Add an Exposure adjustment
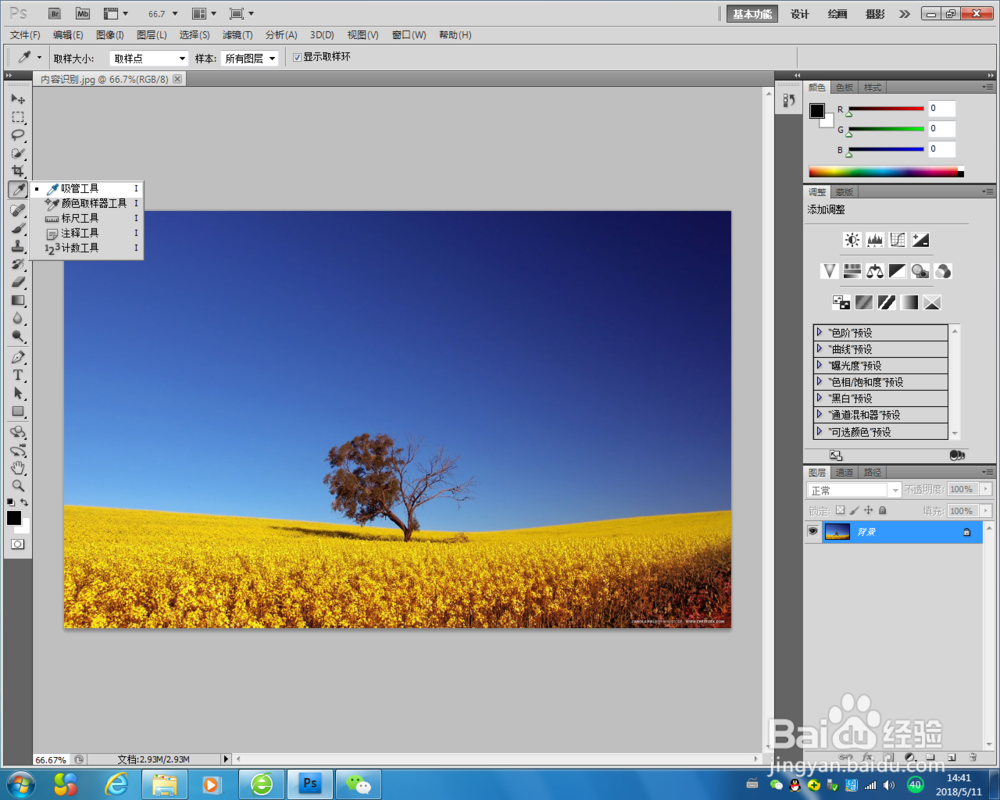 pyautogui.click(x=920, y=240)
